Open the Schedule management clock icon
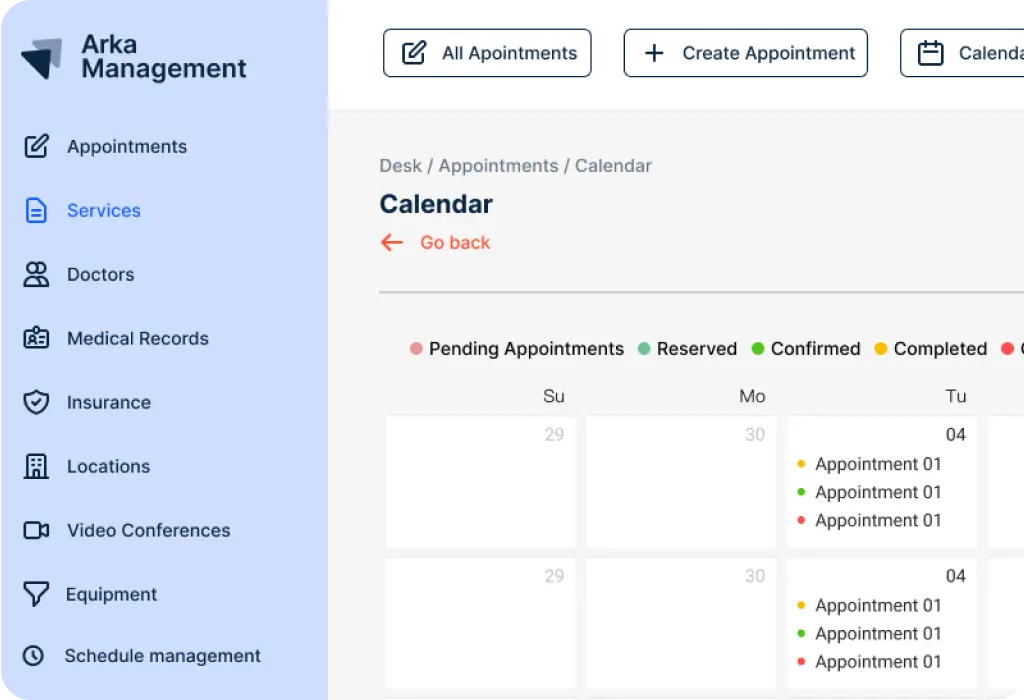 (33, 656)
